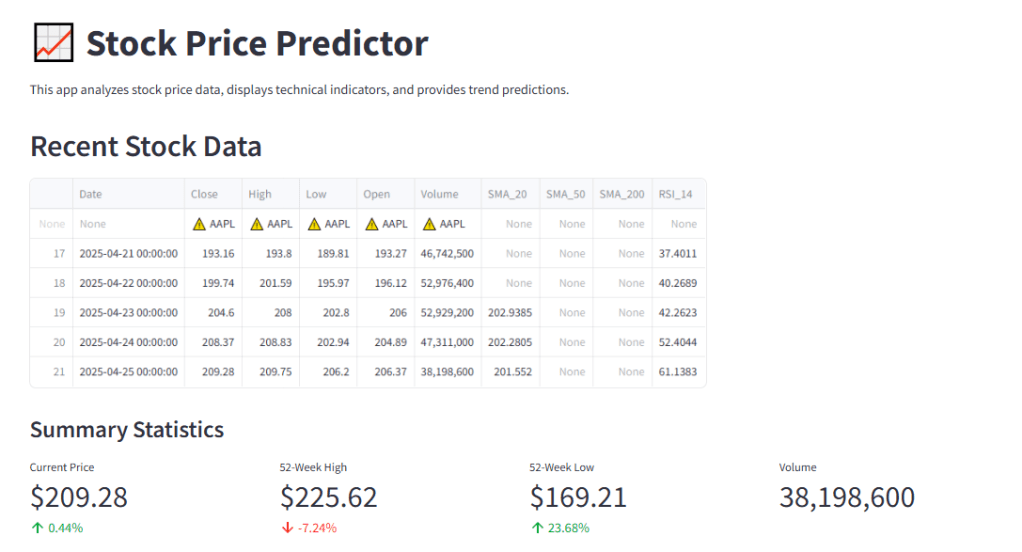Image resolution: width=1022 pixels, height=552 pixels.
Task: Click the green up arrow beside 0.44%
Action: coord(37,528)
